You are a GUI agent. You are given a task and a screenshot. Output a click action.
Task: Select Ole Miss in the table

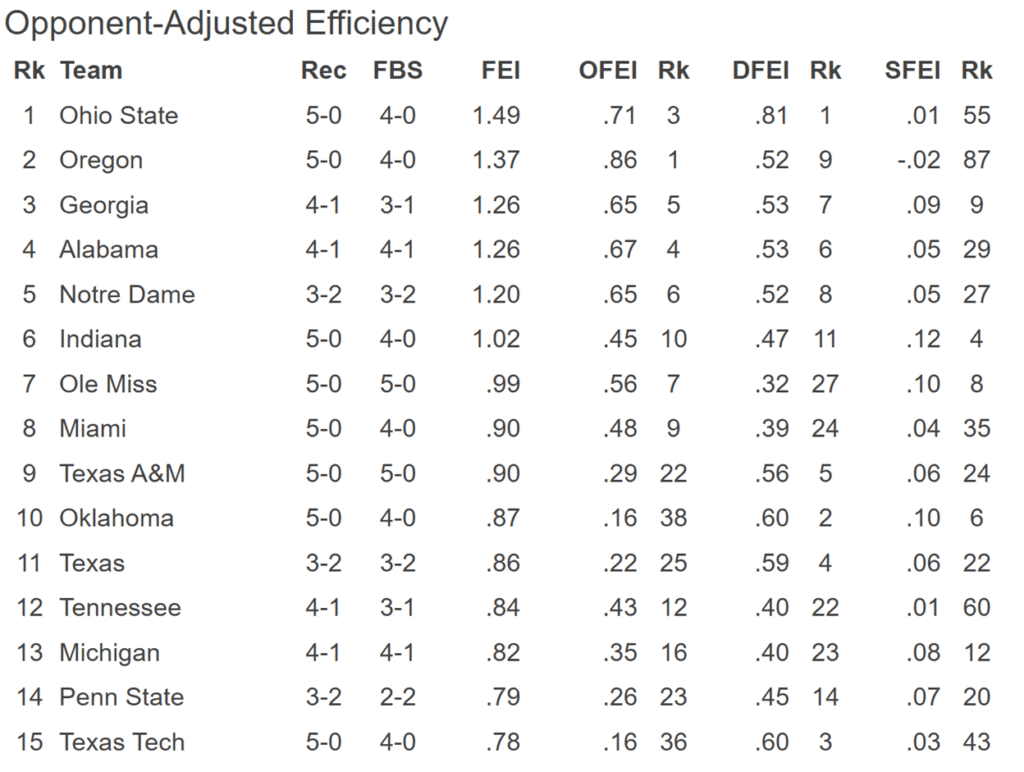pyautogui.click(x=108, y=384)
